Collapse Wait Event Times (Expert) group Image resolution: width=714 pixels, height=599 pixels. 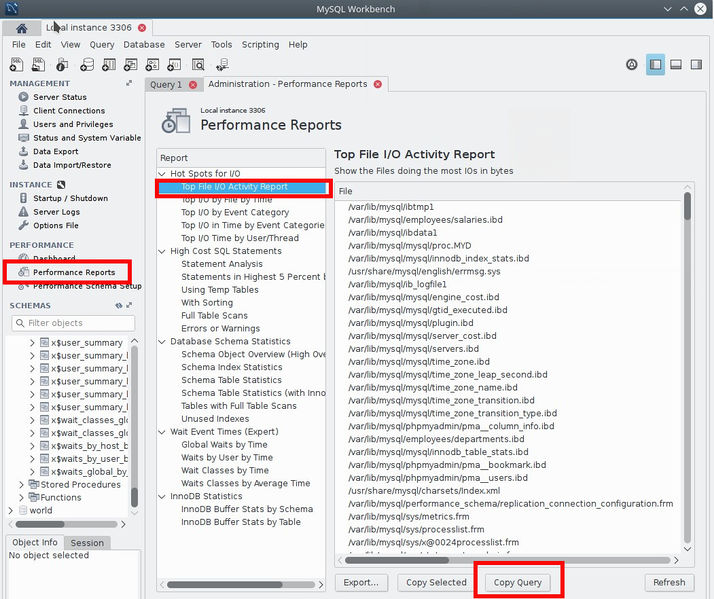click(162, 431)
